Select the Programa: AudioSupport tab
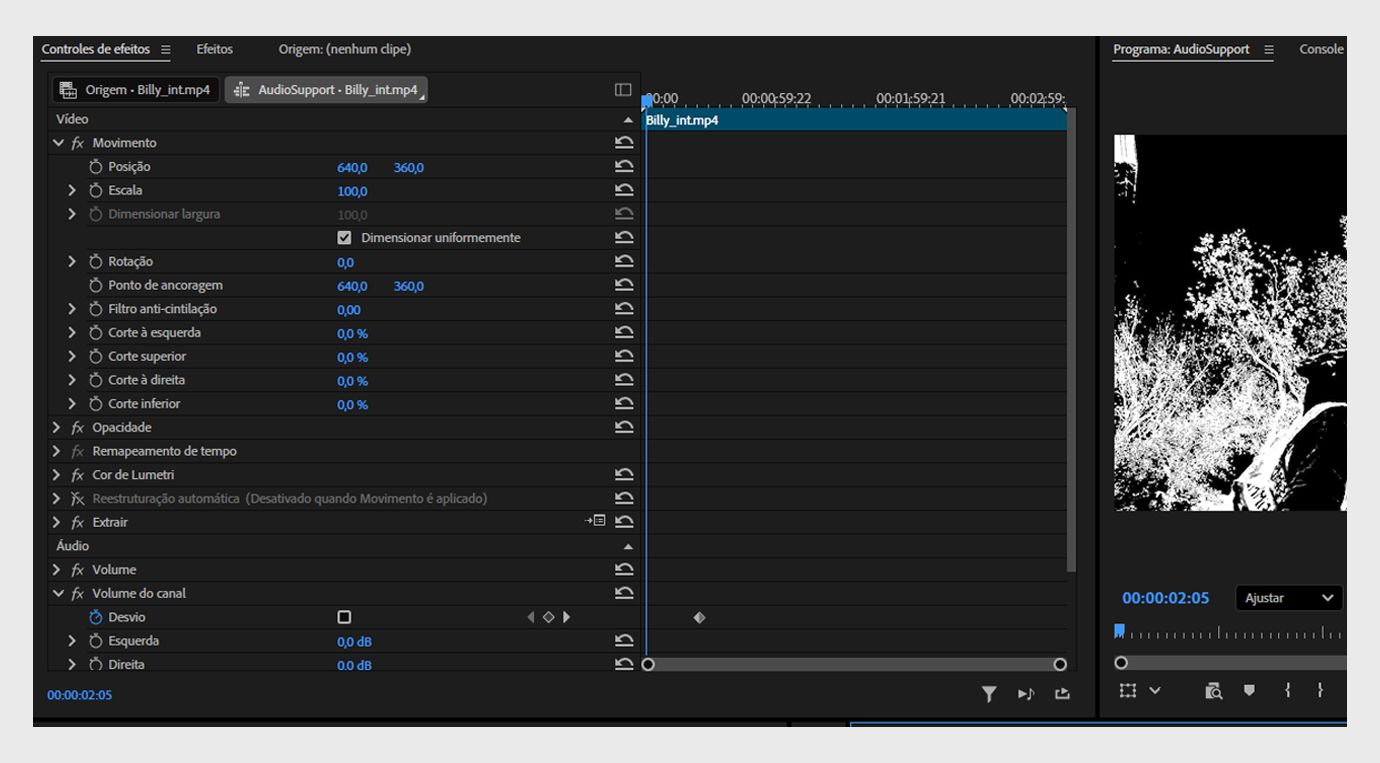The height and width of the screenshot is (763, 1380). click(1181, 49)
